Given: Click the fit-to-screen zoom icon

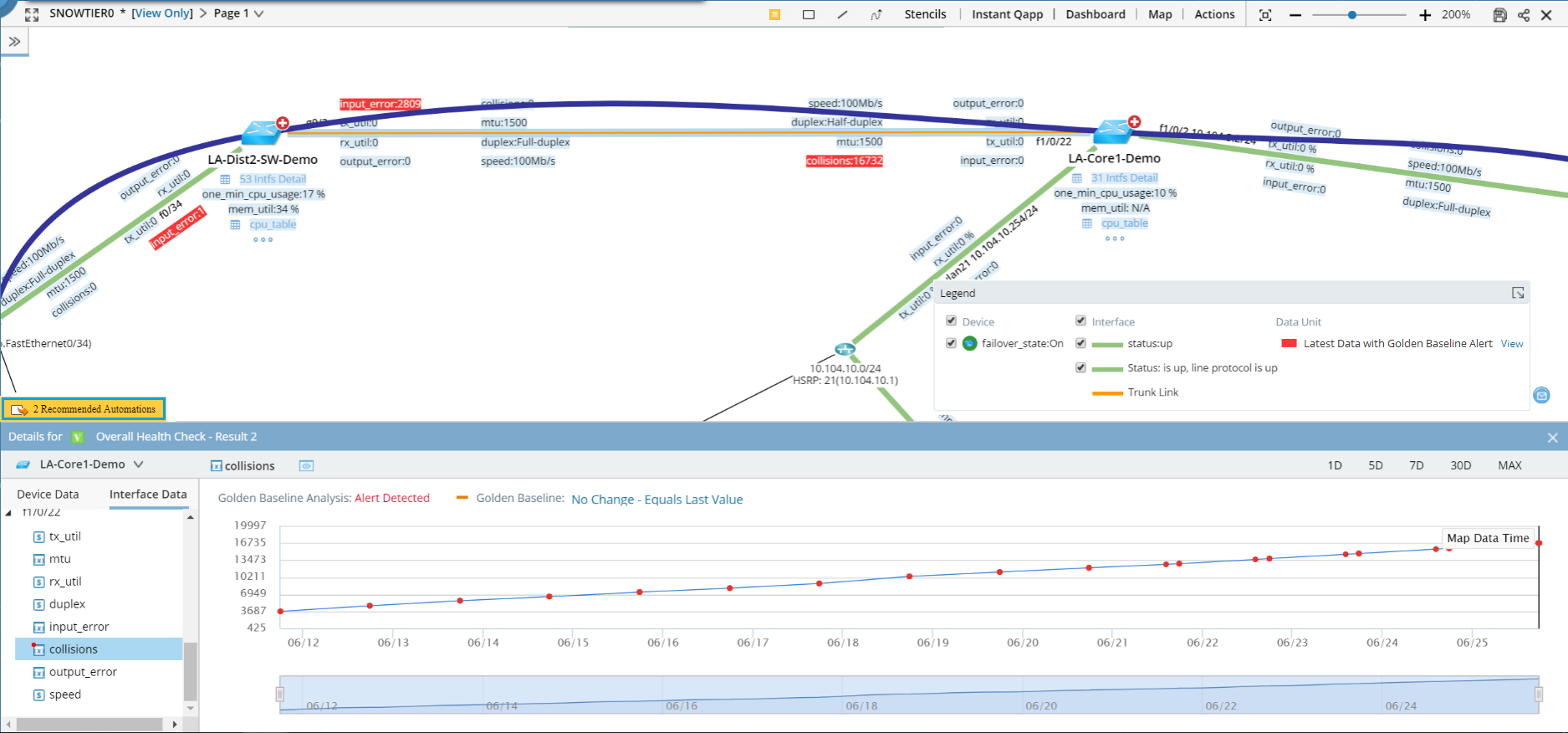Looking at the screenshot, I should click(x=1265, y=15).
